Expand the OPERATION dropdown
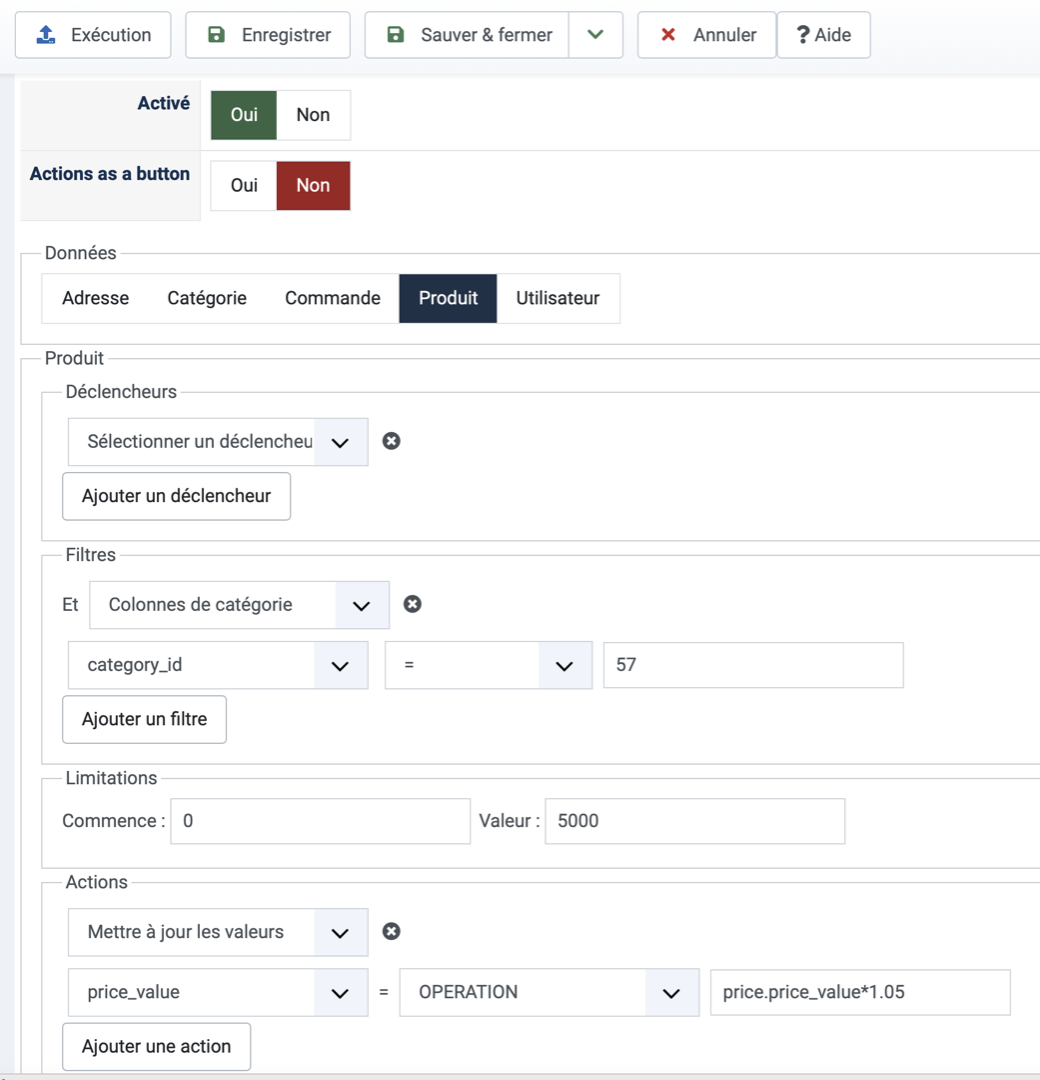The image size is (1040, 1080). click(549, 992)
